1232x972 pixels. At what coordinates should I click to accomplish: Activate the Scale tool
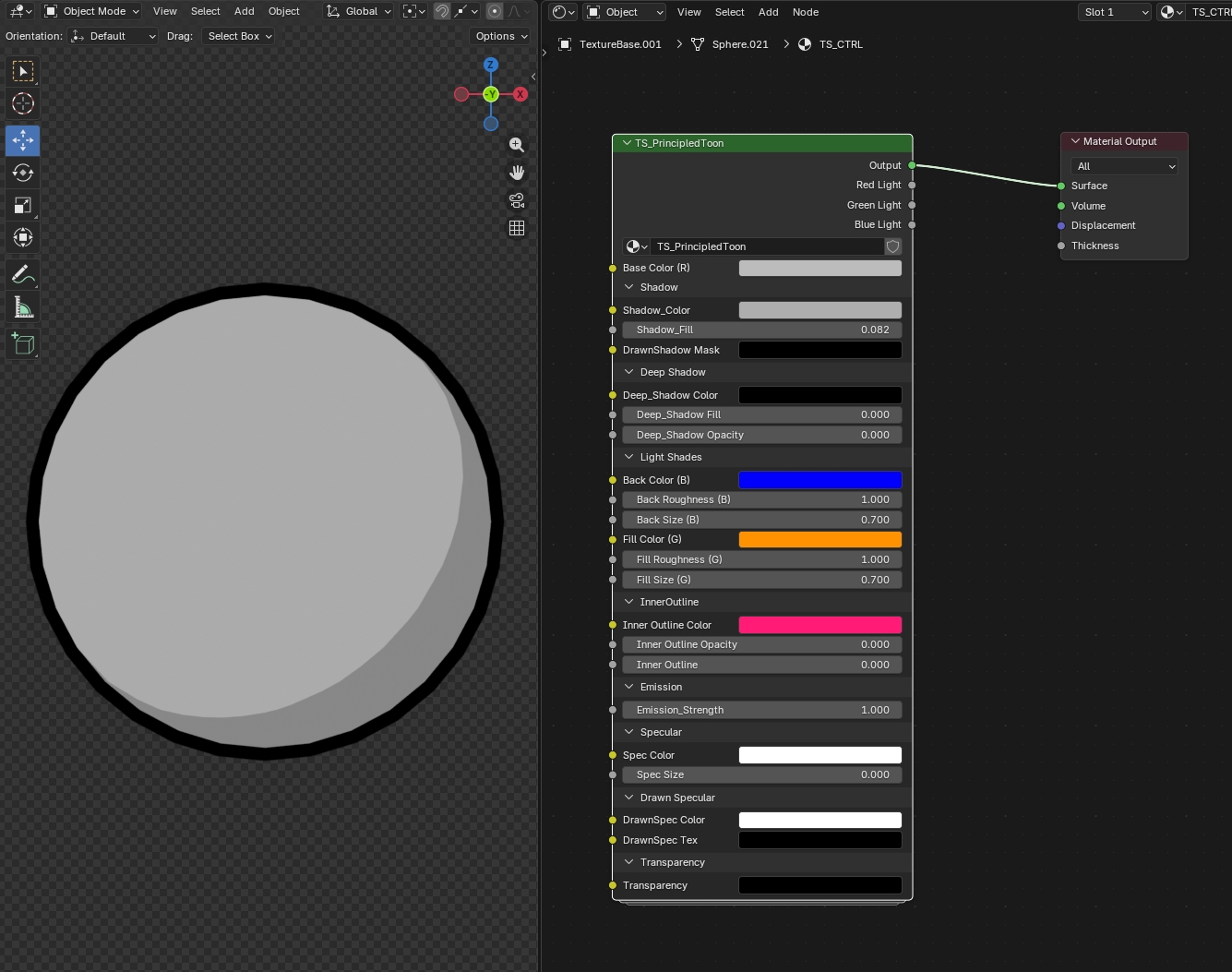pyautogui.click(x=23, y=205)
